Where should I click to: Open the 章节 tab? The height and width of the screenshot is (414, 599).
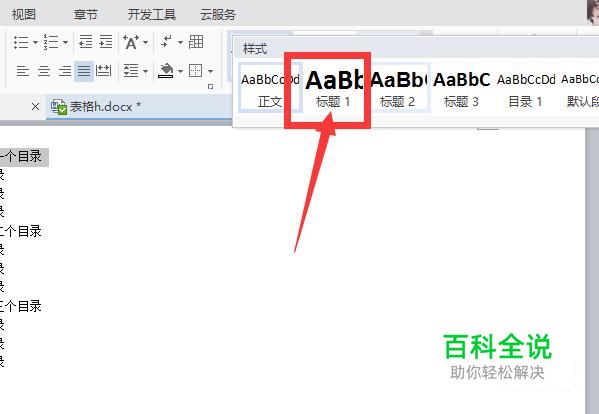pos(86,15)
